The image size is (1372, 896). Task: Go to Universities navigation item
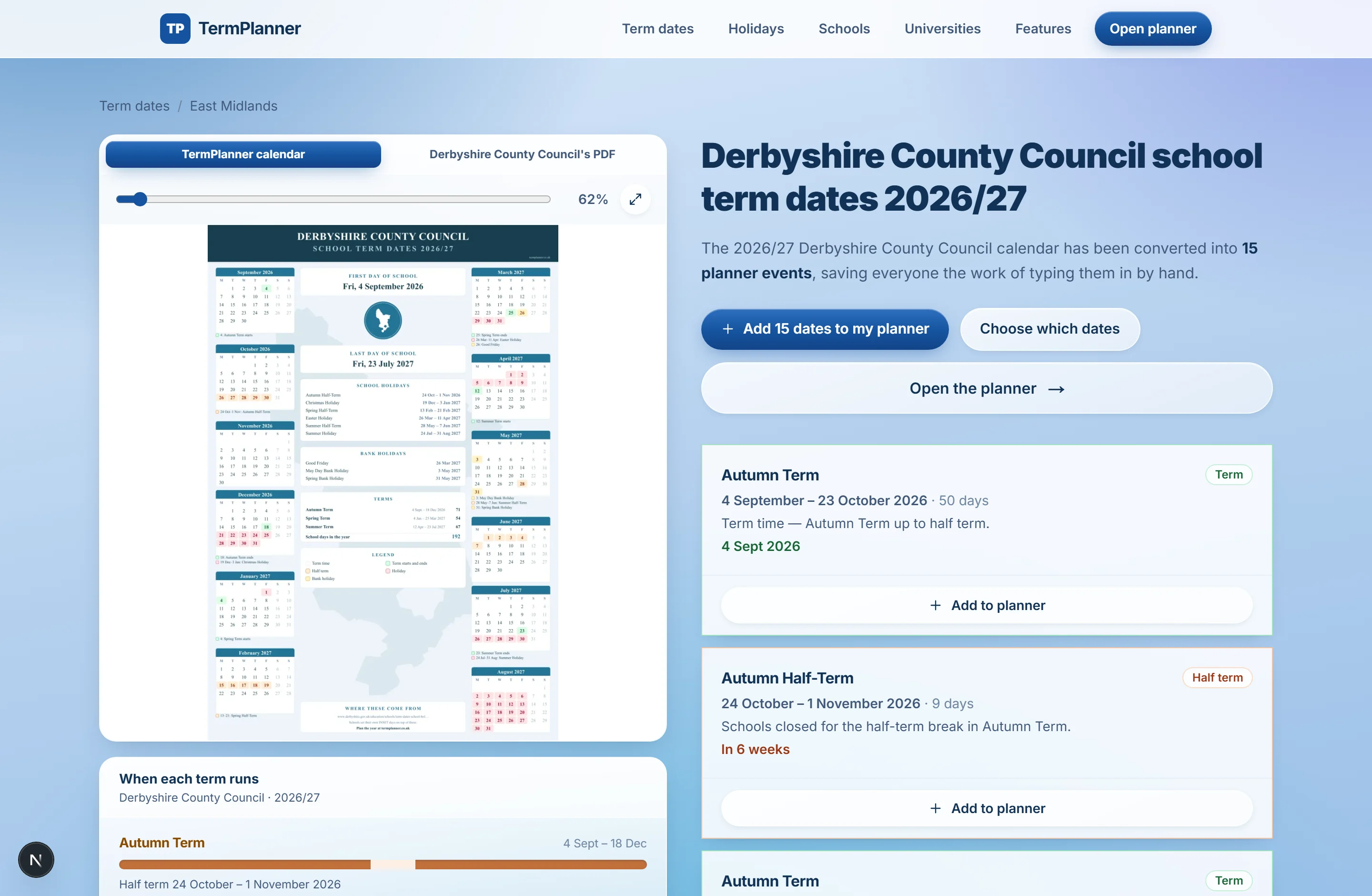(942, 28)
